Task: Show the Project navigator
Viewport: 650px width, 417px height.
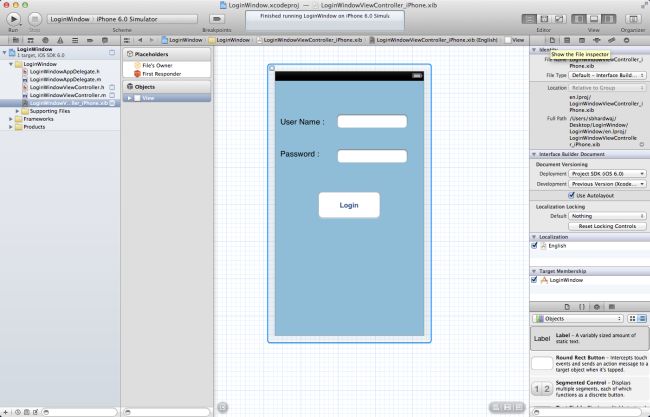Action: 16,40
